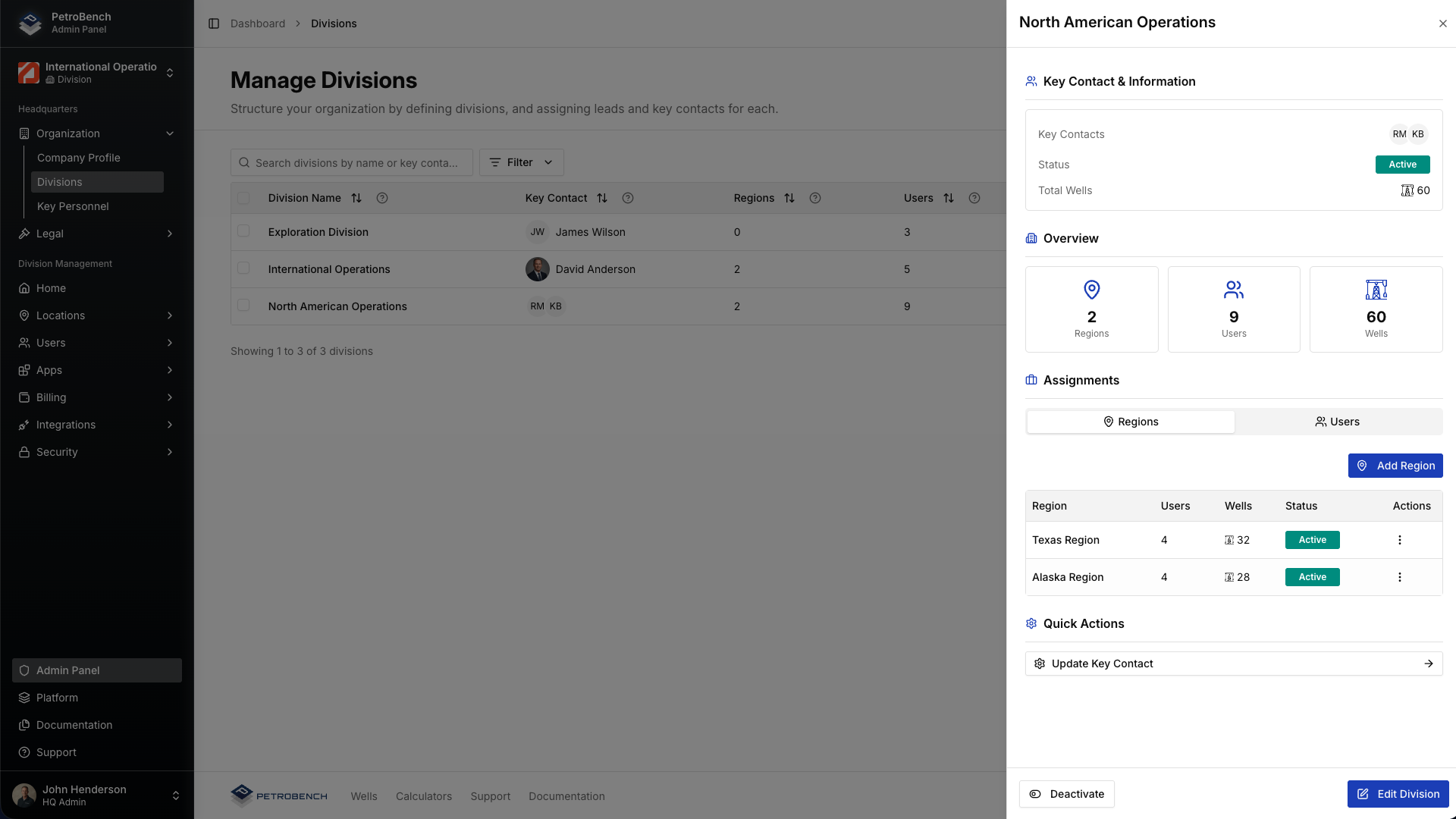Screen dimensions: 1456x819
Task: Click the search icon in the divisions search bar
Action: (x=244, y=162)
